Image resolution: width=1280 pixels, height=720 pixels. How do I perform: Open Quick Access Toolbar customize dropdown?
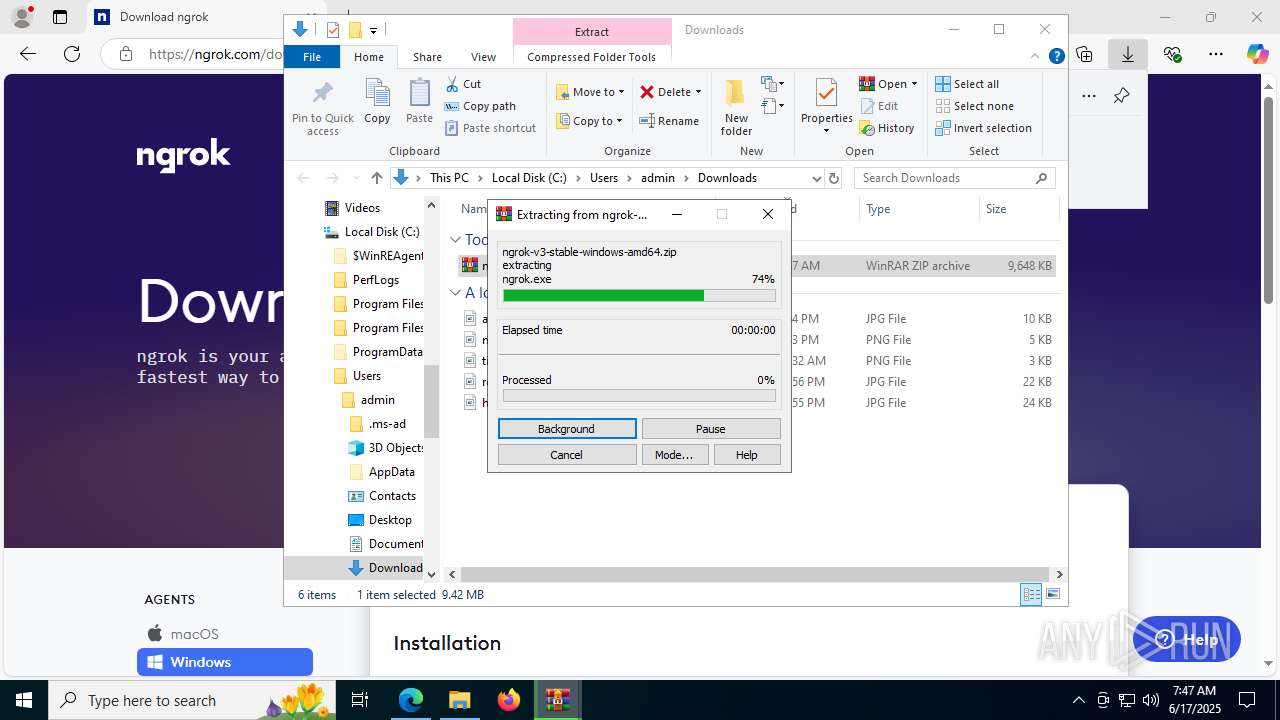click(x=373, y=30)
